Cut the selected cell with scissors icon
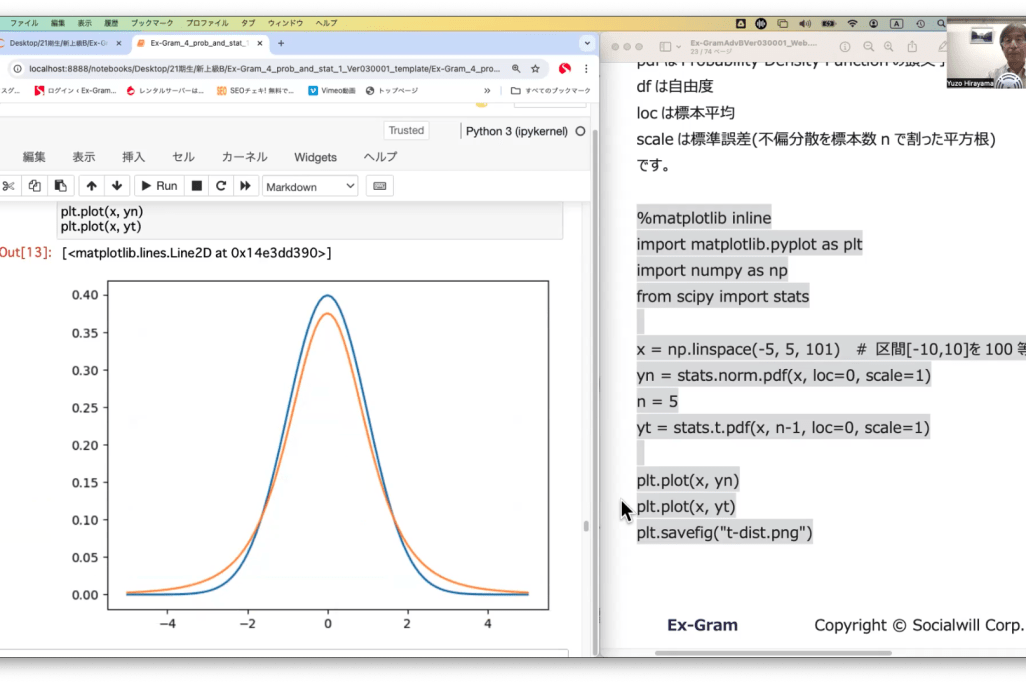Viewport: 1026px width, 684px height. pos(9,186)
